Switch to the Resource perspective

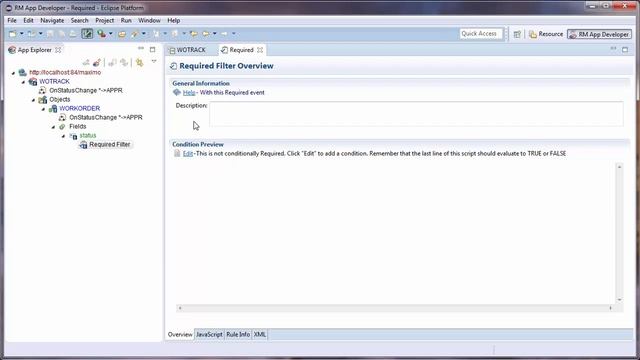(546, 34)
